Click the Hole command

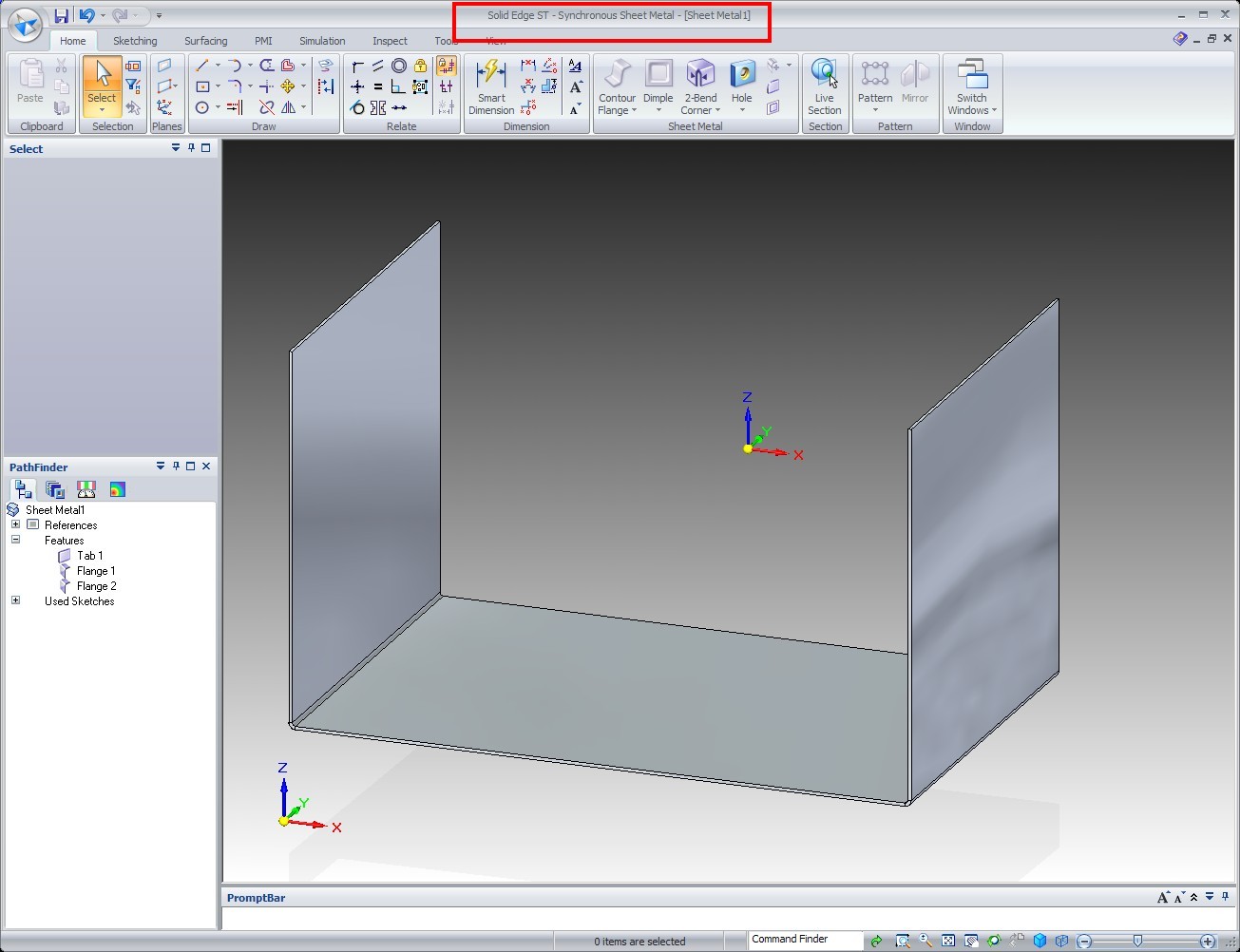[x=741, y=80]
